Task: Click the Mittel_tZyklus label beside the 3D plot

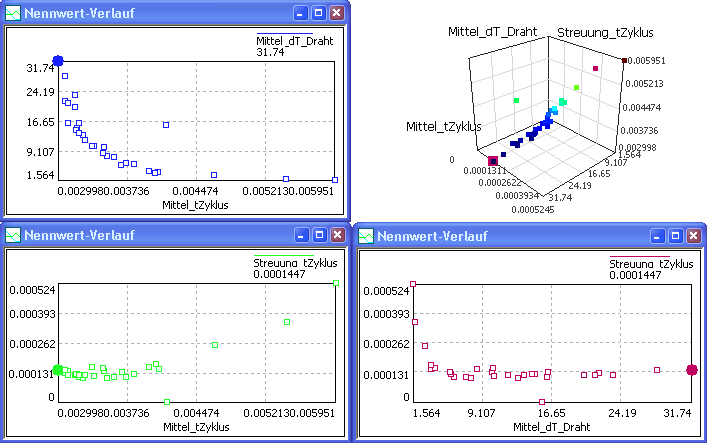Action: 444,127
